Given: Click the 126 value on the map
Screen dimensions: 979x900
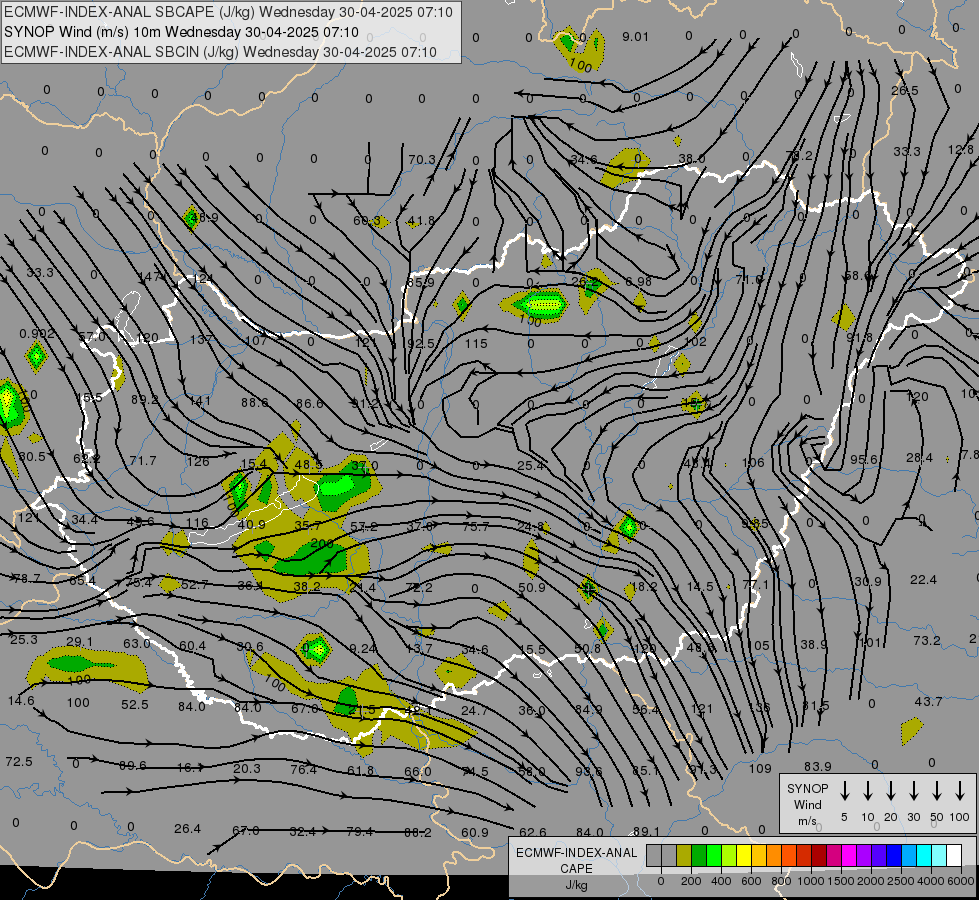Looking at the screenshot, I should (198, 462).
